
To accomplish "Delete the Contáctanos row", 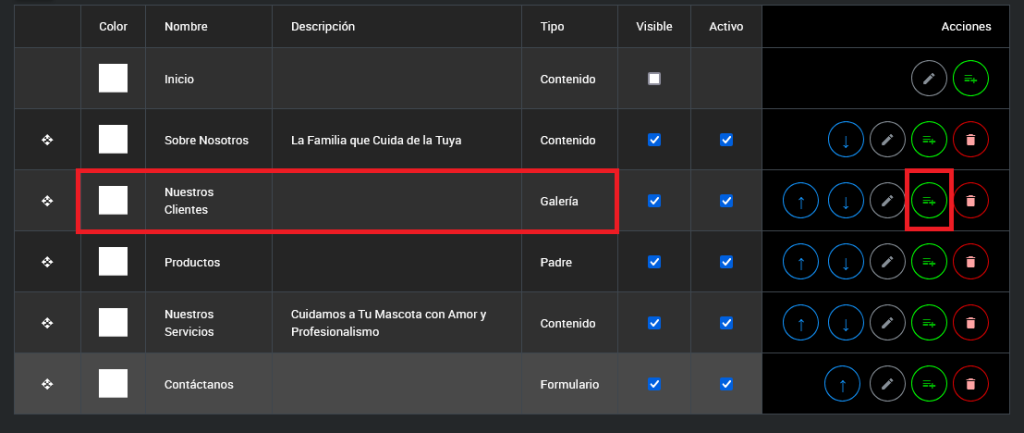I will point(970,384).
